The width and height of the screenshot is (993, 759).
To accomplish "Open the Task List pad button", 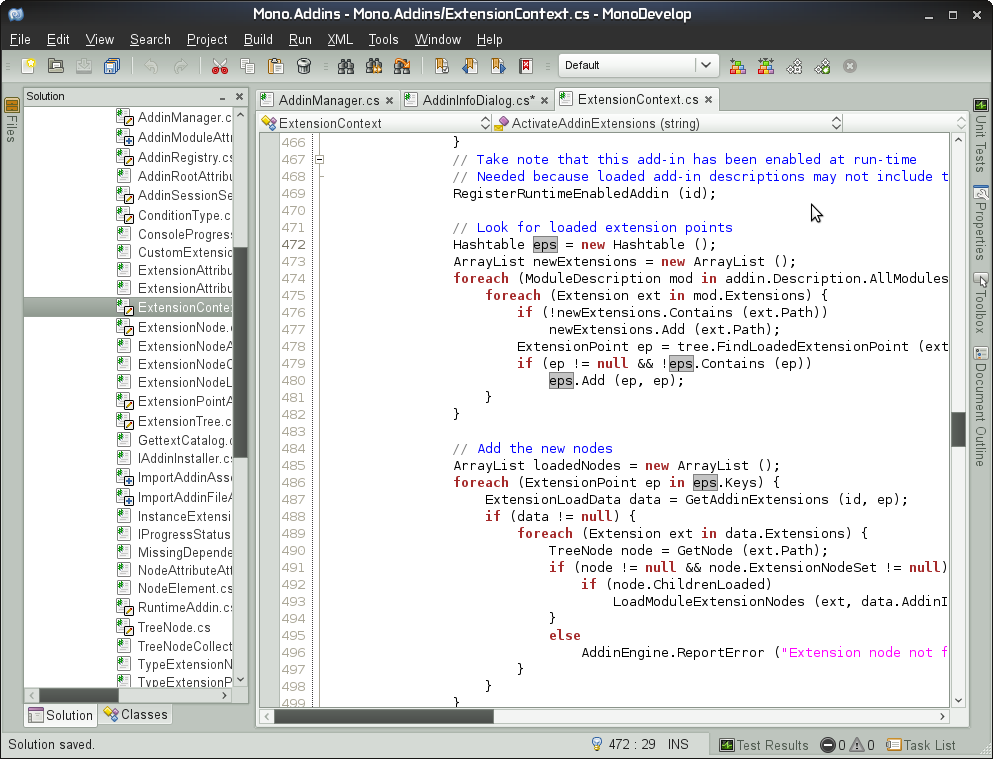I will (x=921, y=745).
